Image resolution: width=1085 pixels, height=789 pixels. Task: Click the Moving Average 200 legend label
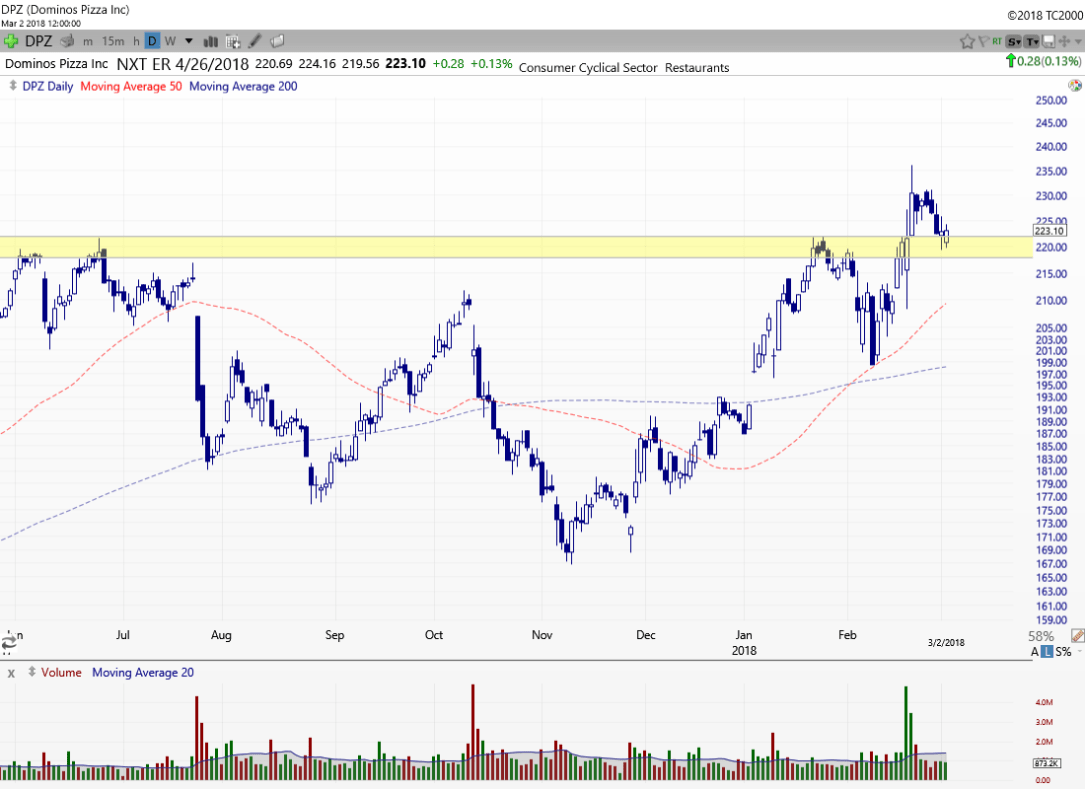pyautogui.click(x=243, y=86)
